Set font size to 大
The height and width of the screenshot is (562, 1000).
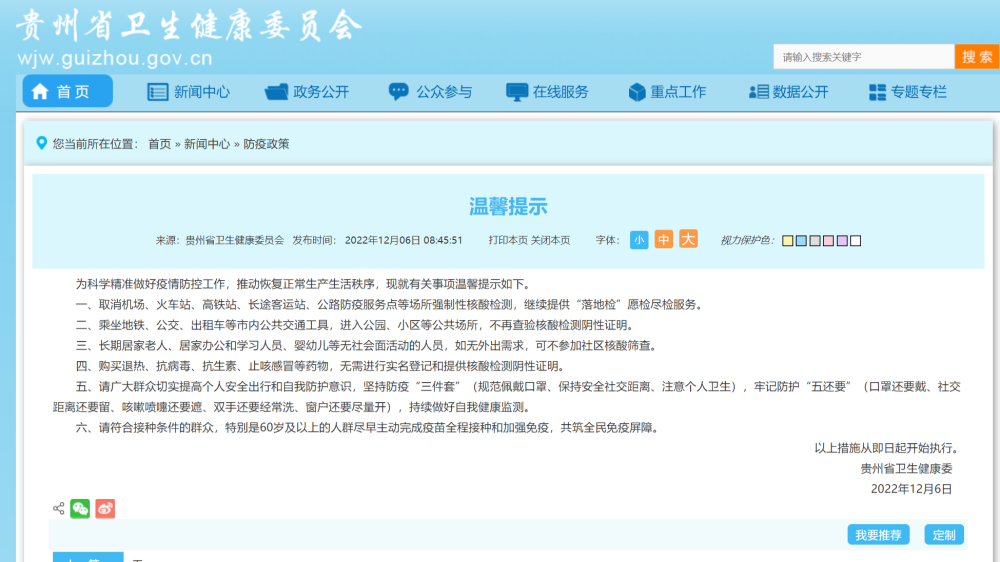(688, 239)
